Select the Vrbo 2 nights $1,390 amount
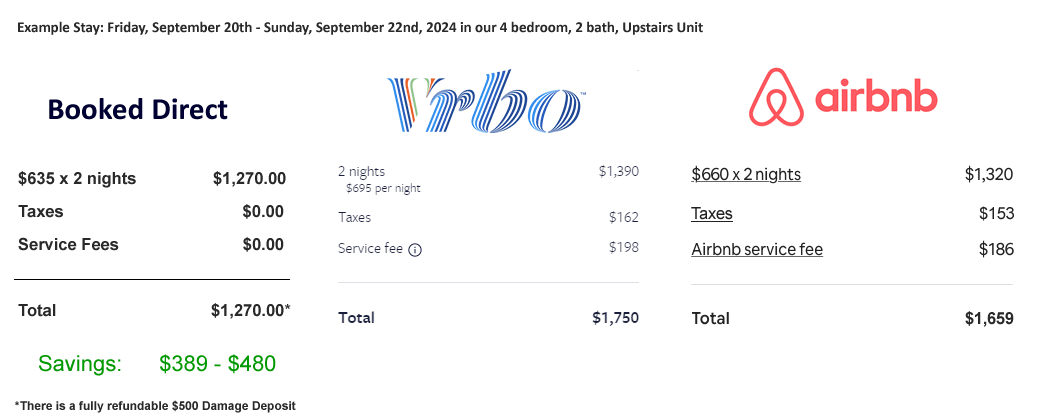Screen dimensions: 1040x420 pos(618,171)
